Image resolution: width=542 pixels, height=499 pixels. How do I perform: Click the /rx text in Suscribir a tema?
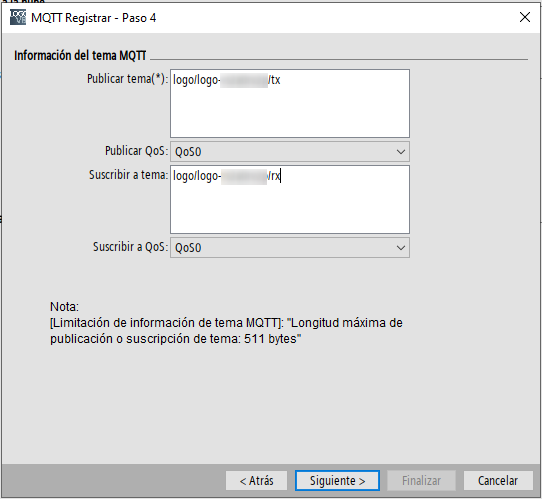coord(274,176)
